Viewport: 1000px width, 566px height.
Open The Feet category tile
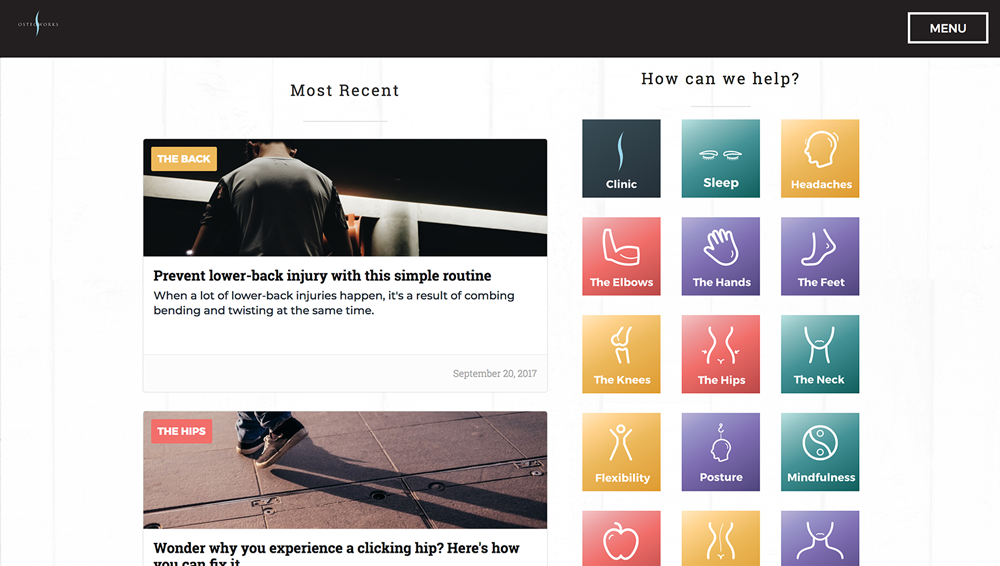coord(820,257)
